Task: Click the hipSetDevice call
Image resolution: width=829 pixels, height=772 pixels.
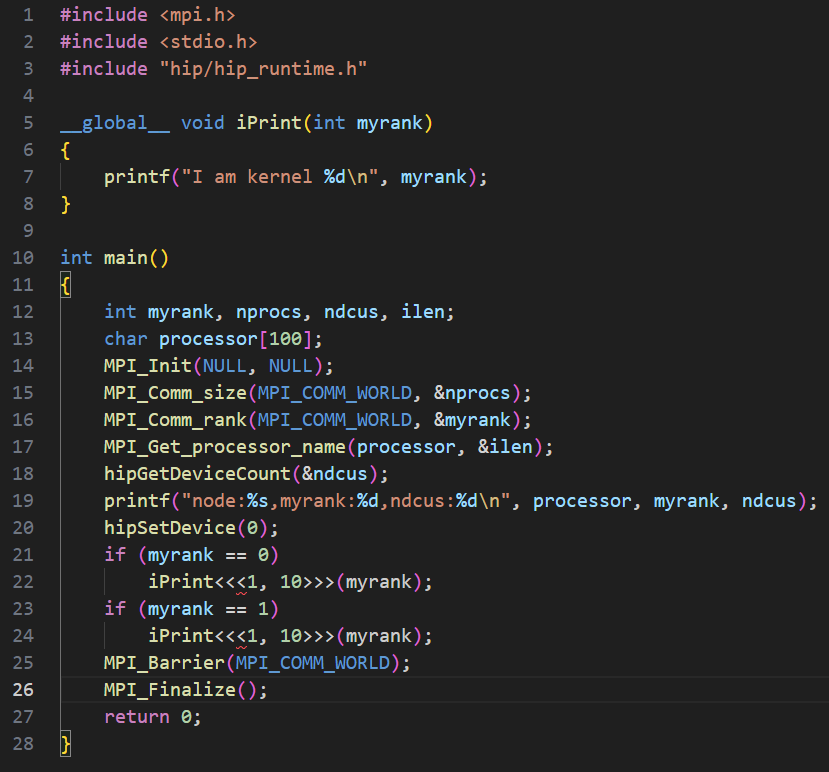Action: click(191, 528)
